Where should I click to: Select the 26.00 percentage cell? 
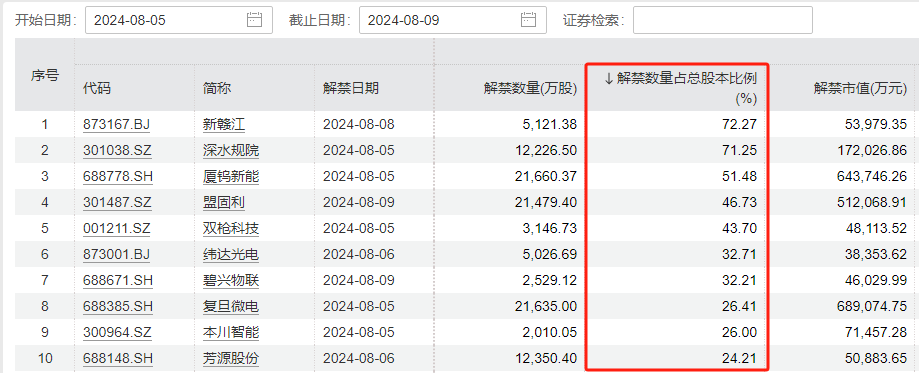[x=741, y=333]
